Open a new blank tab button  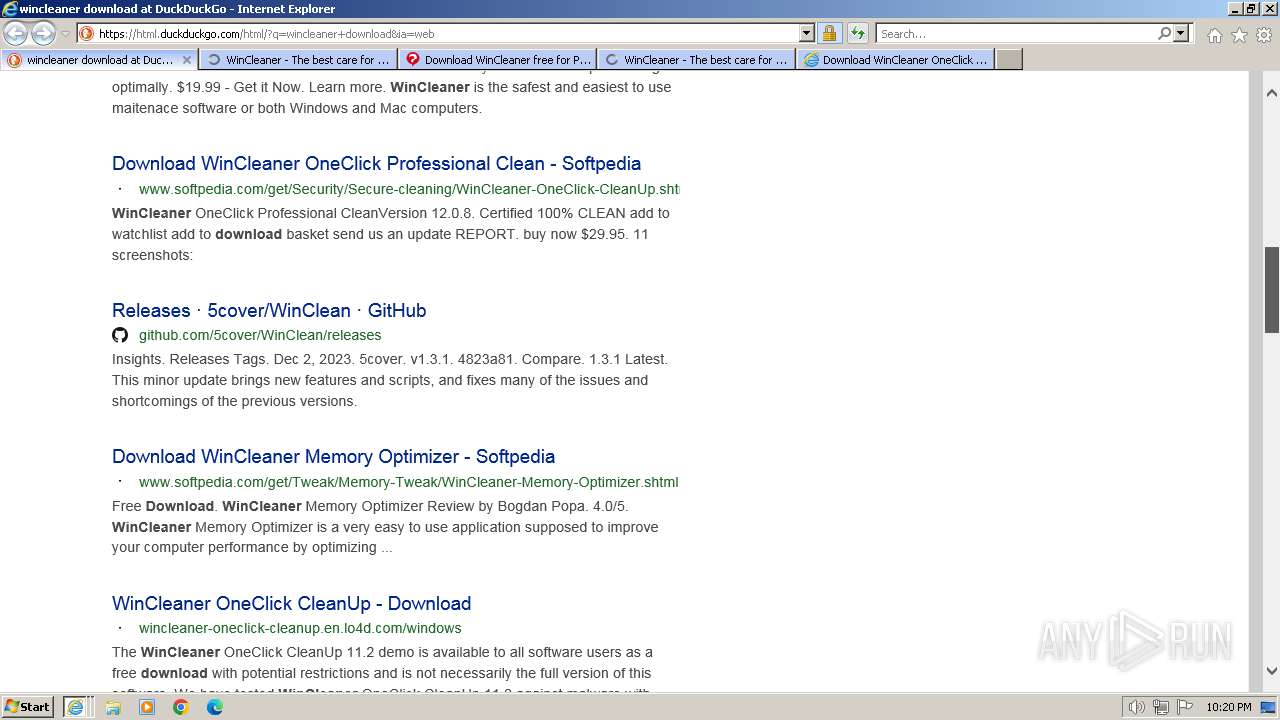pos(1009,60)
